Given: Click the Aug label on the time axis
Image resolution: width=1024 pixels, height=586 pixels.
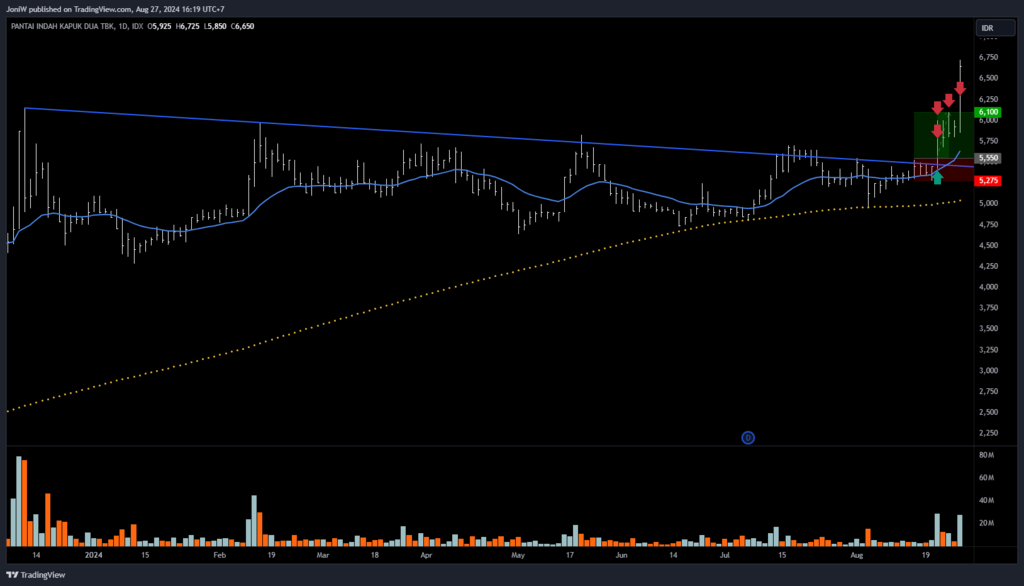Looking at the screenshot, I should 856,553.
